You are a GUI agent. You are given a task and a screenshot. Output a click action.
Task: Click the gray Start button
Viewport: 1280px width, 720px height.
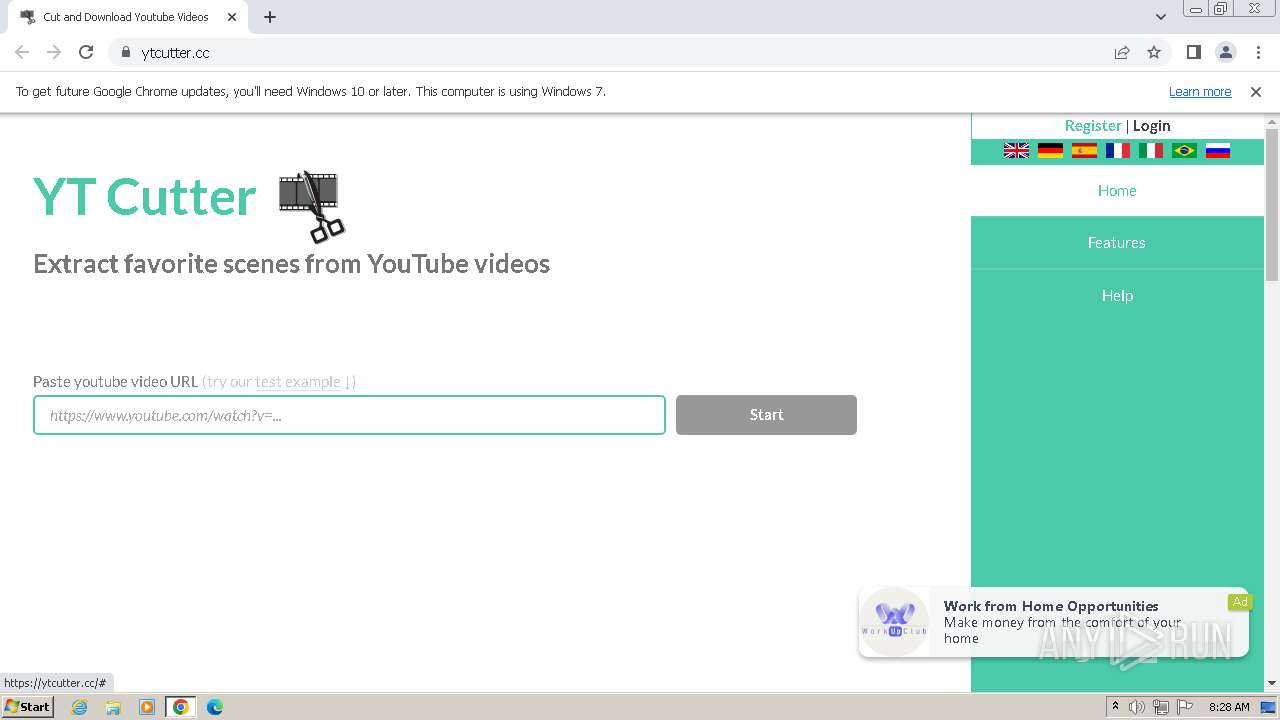(x=766, y=415)
